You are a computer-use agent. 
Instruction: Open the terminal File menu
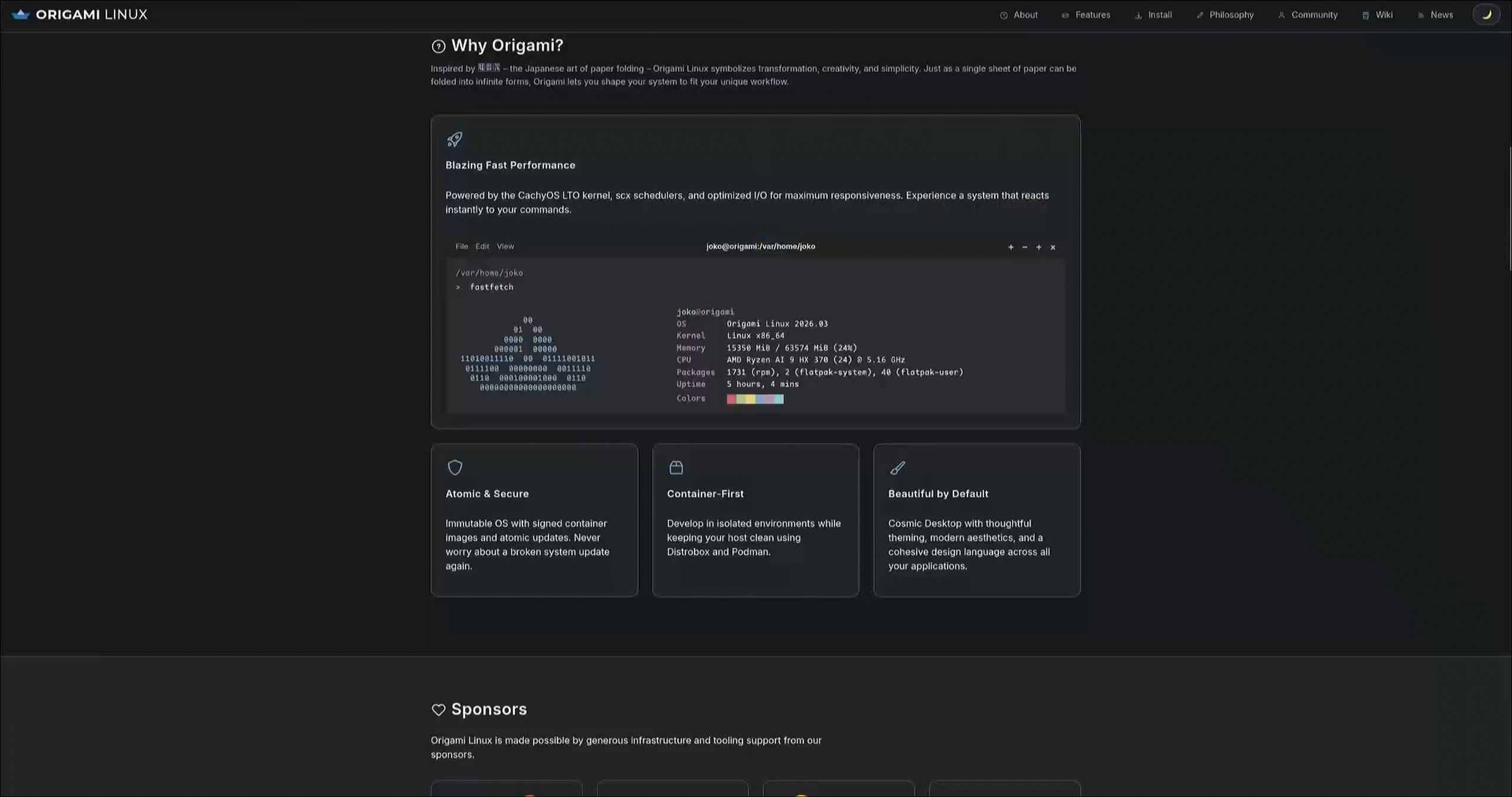coord(462,247)
